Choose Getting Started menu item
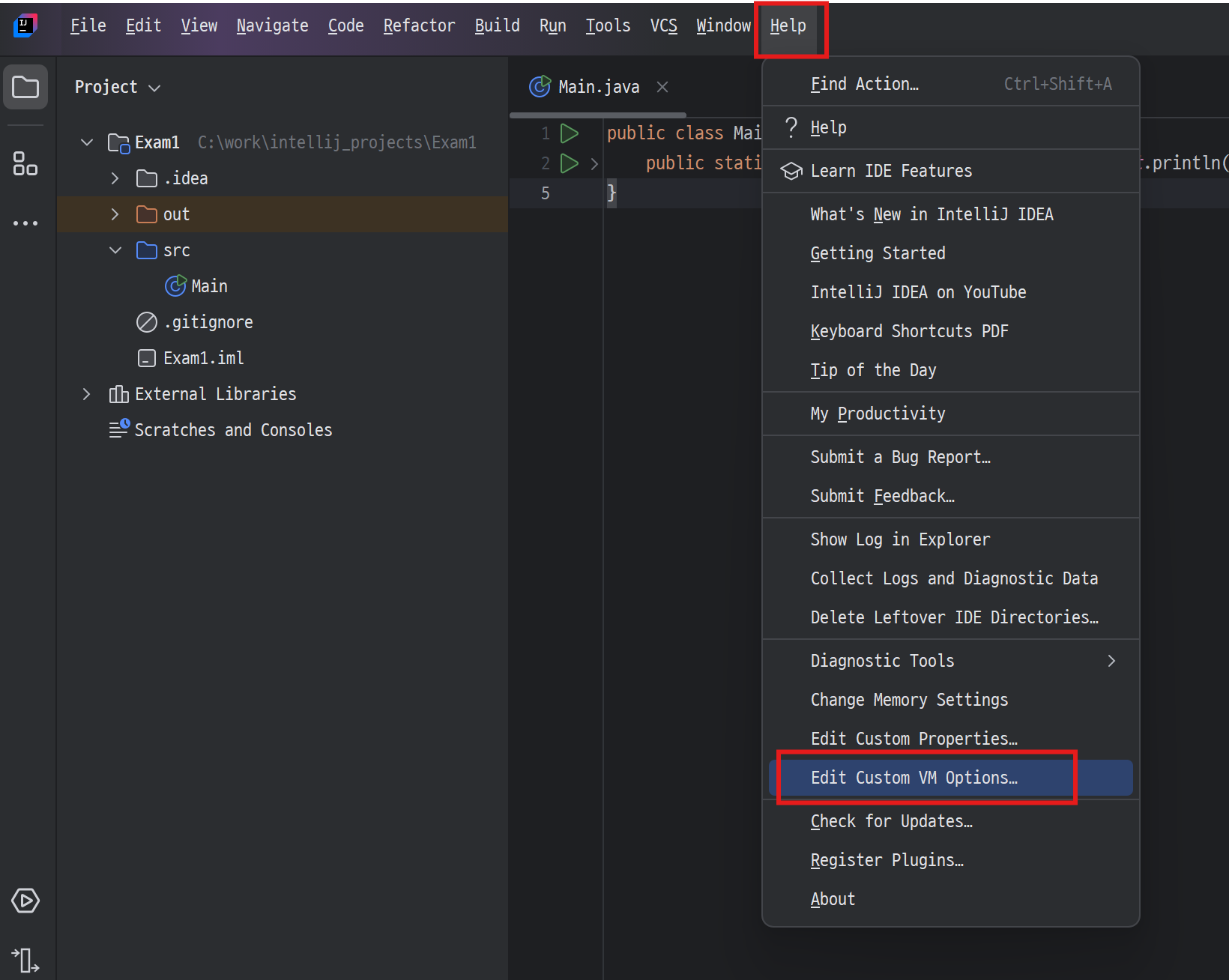 point(951,253)
